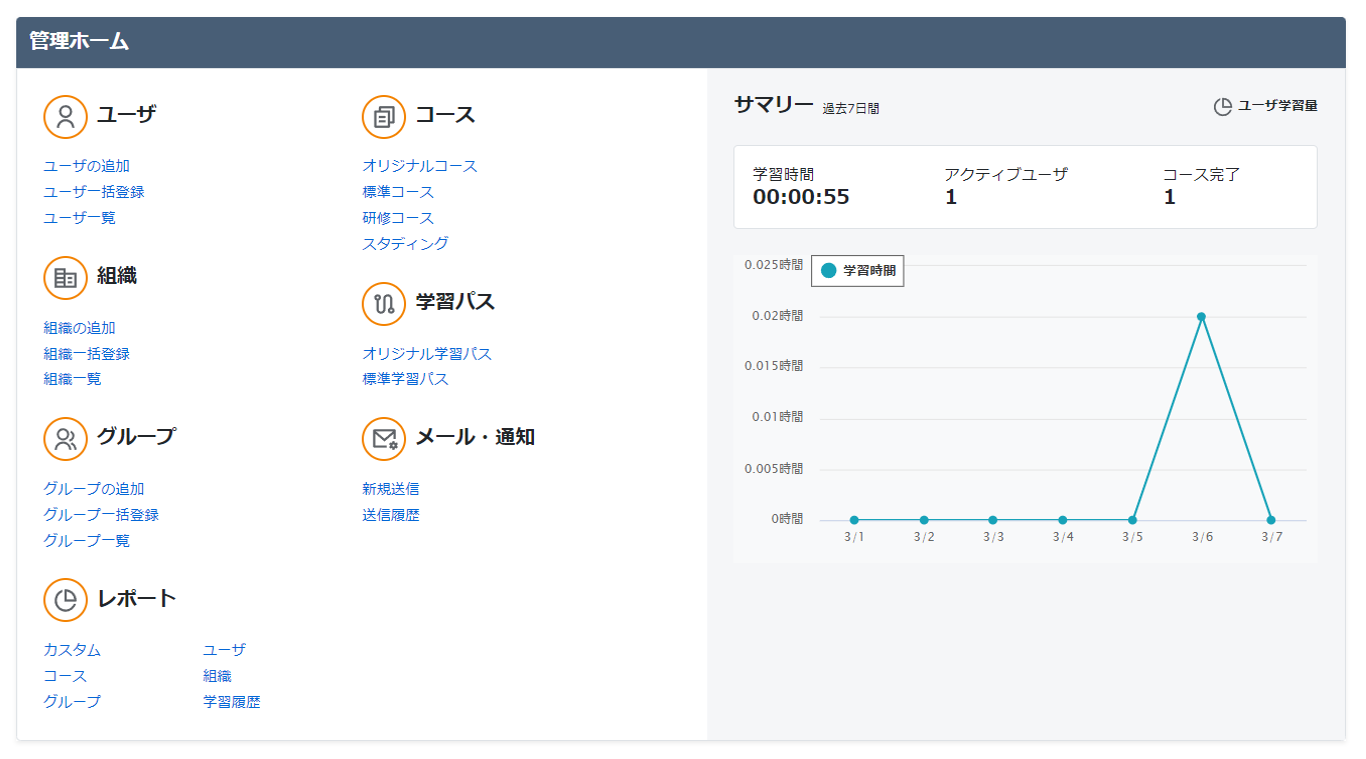Click the 学習パス section path icon
Screen dimensions: 1366x759
click(x=384, y=303)
